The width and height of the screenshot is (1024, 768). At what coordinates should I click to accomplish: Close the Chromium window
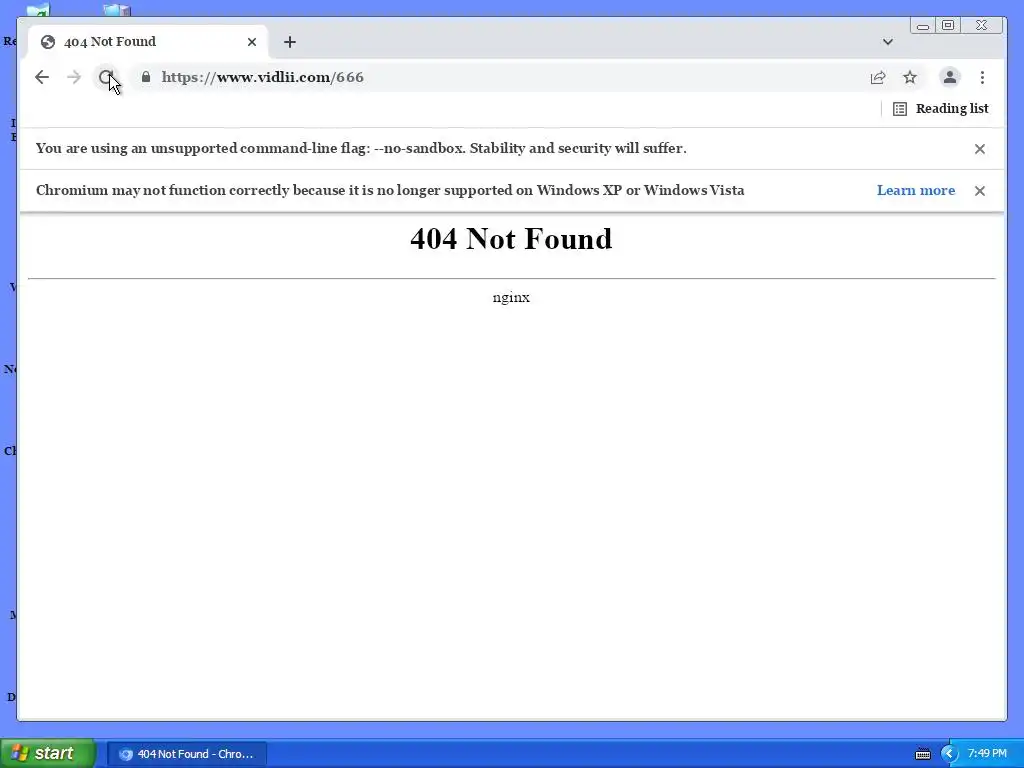click(982, 25)
